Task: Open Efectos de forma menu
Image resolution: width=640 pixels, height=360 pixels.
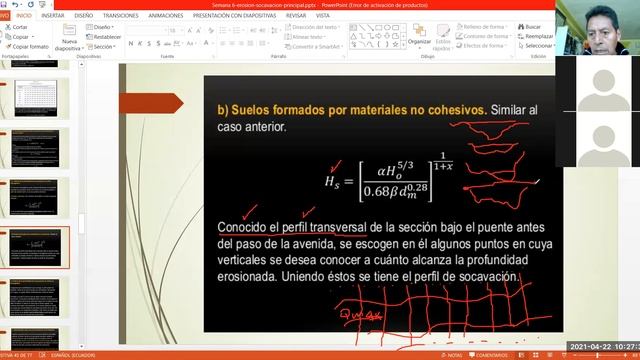Action: [482, 45]
